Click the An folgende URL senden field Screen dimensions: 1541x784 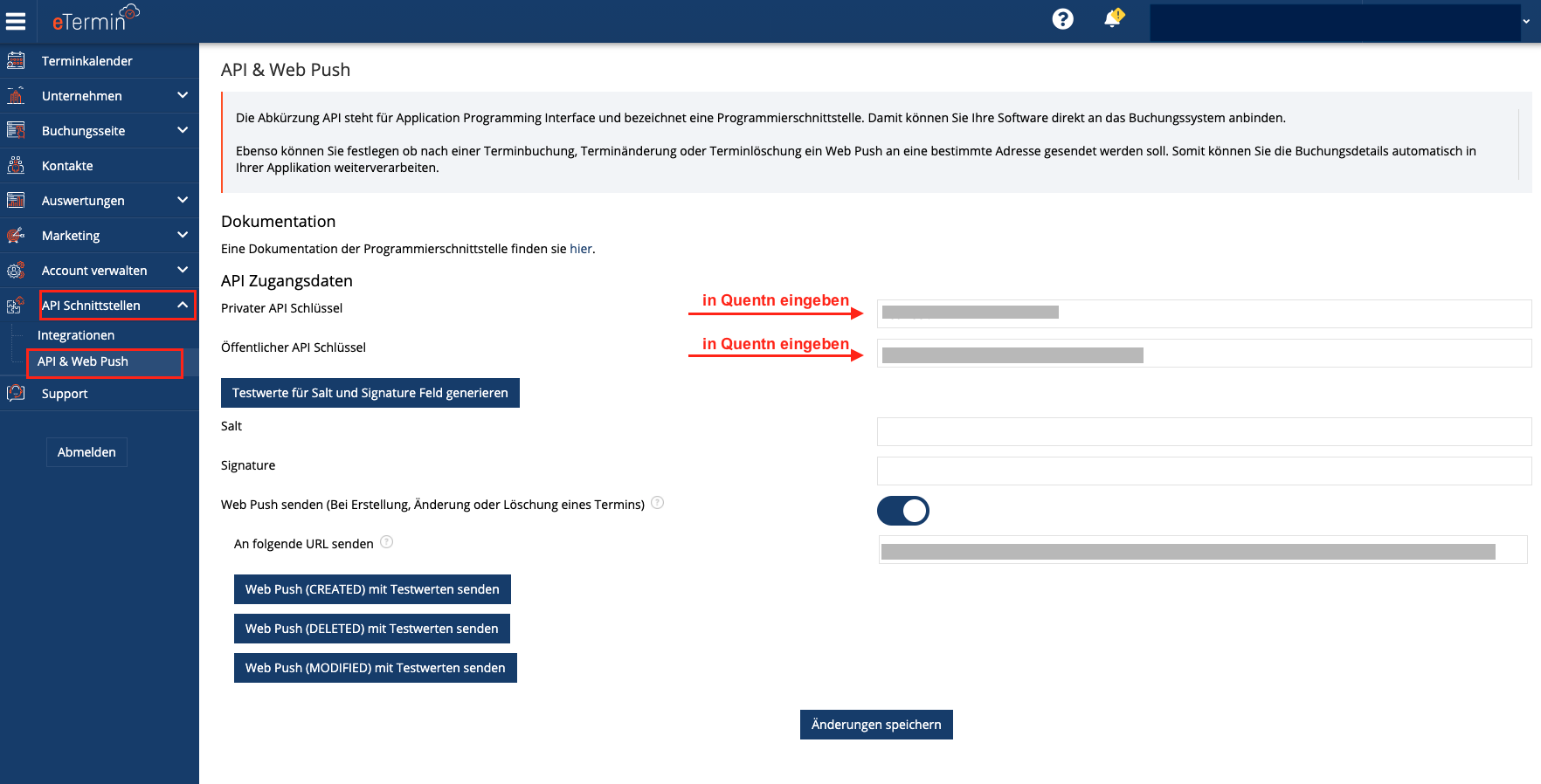point(1202,549)
